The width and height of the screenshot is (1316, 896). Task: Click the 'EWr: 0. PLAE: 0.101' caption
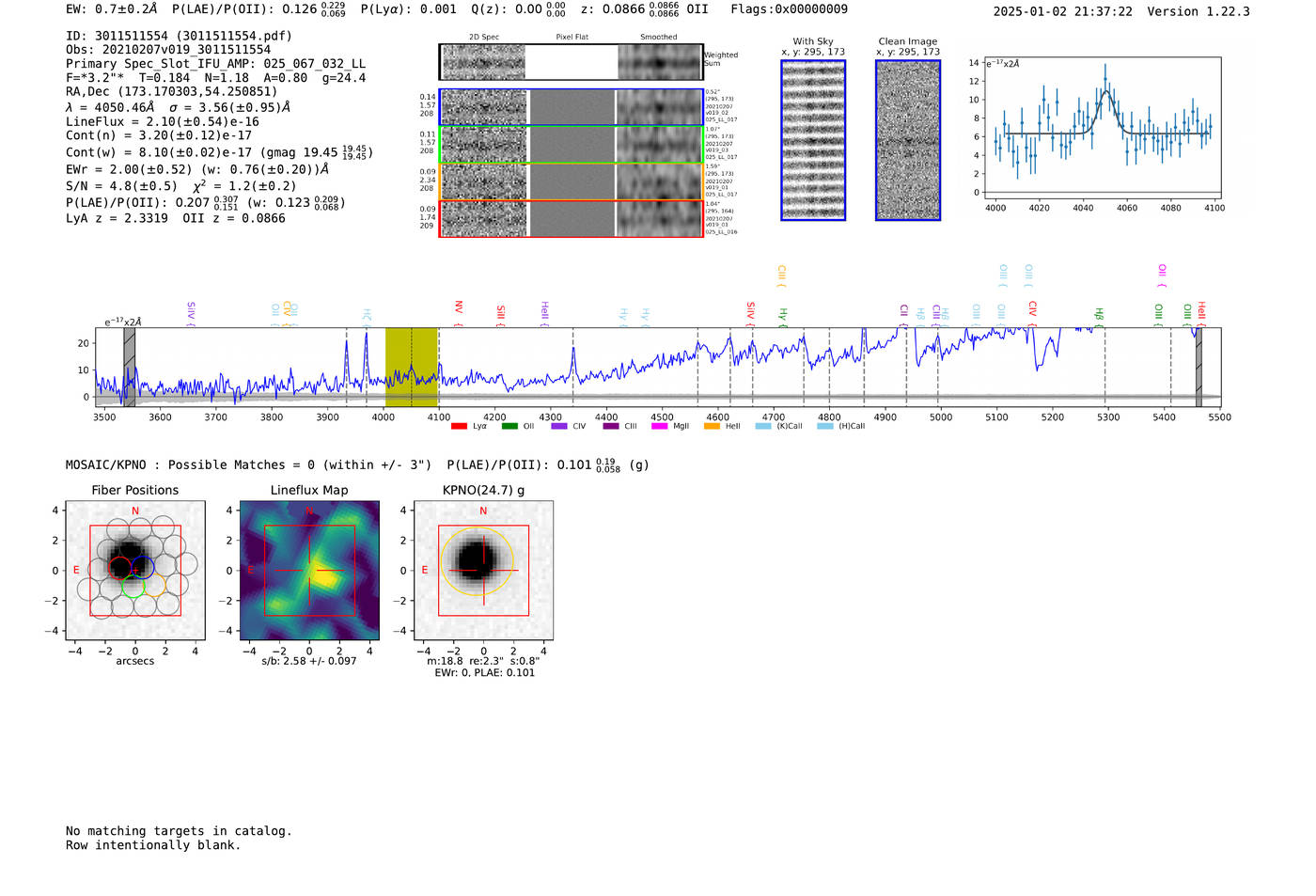[x=484, y=673]
